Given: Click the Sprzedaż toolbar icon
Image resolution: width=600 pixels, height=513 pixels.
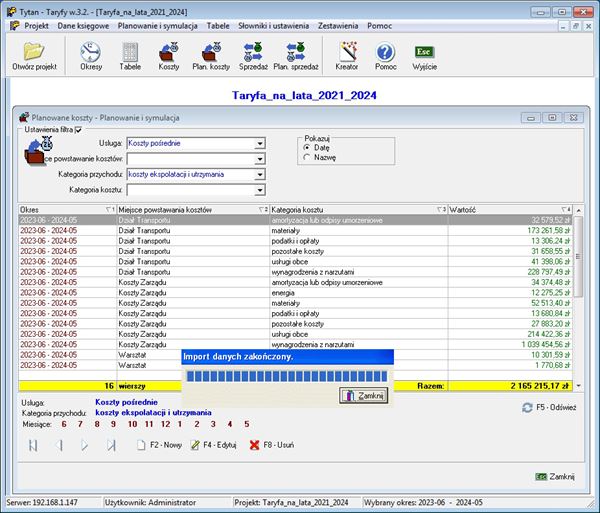Looking at the screenshot, I should (x=253, y=51).
